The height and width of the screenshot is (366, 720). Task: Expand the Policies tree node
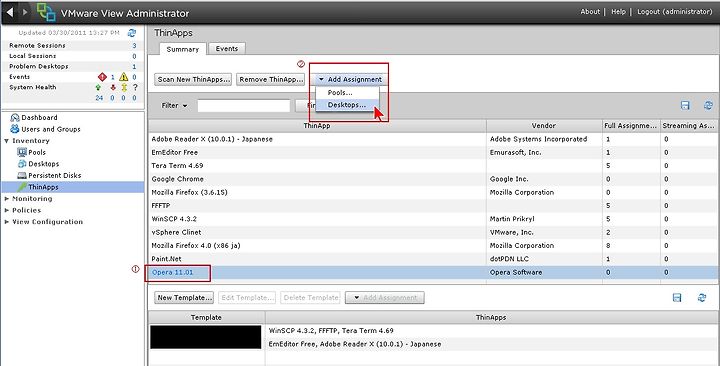(6, 210)
